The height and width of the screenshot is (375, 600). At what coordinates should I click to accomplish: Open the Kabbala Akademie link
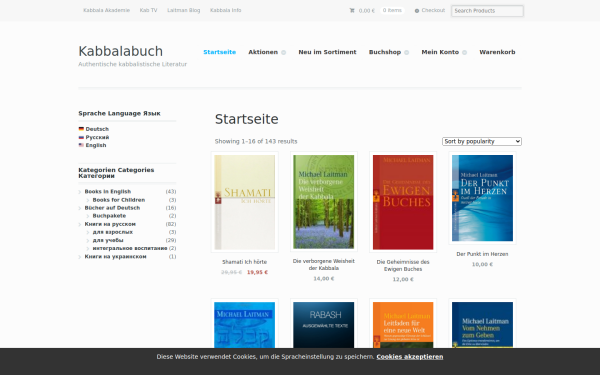106,10
